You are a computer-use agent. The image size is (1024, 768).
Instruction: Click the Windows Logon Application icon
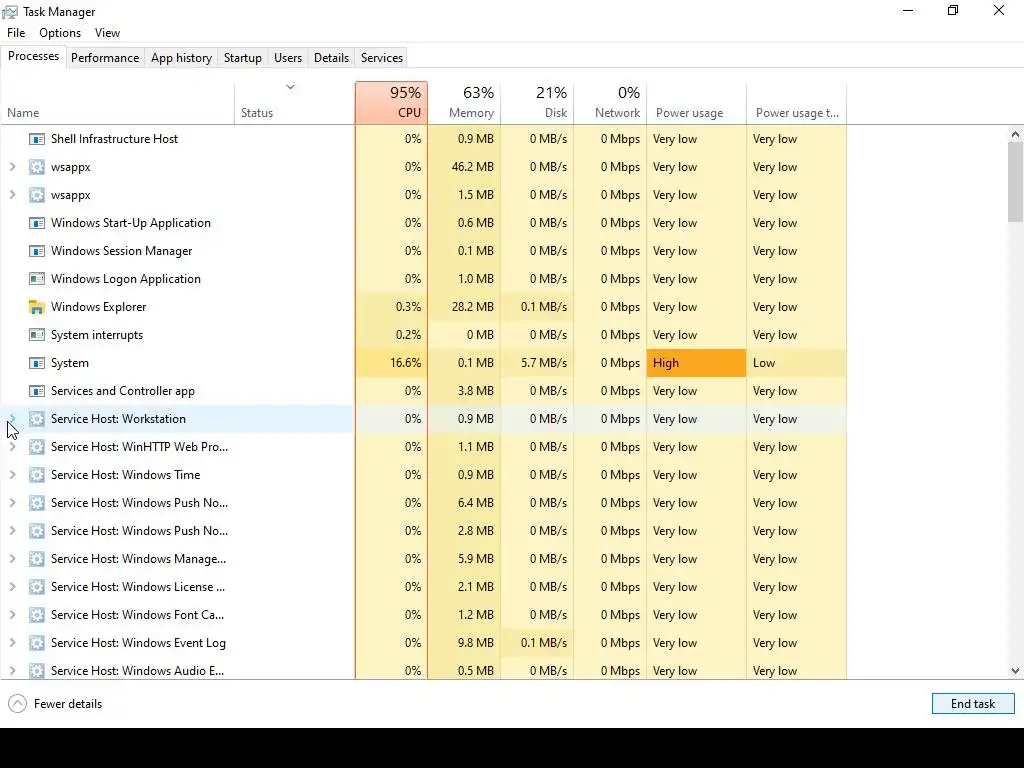point(37,279)
